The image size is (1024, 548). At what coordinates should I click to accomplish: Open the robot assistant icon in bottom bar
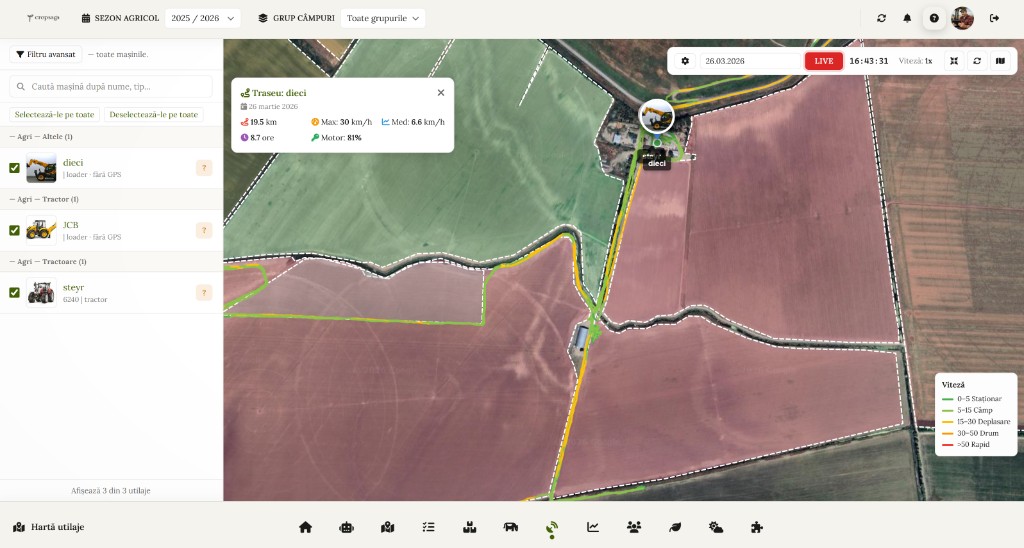pyautogui.click(x=346, y=527)
